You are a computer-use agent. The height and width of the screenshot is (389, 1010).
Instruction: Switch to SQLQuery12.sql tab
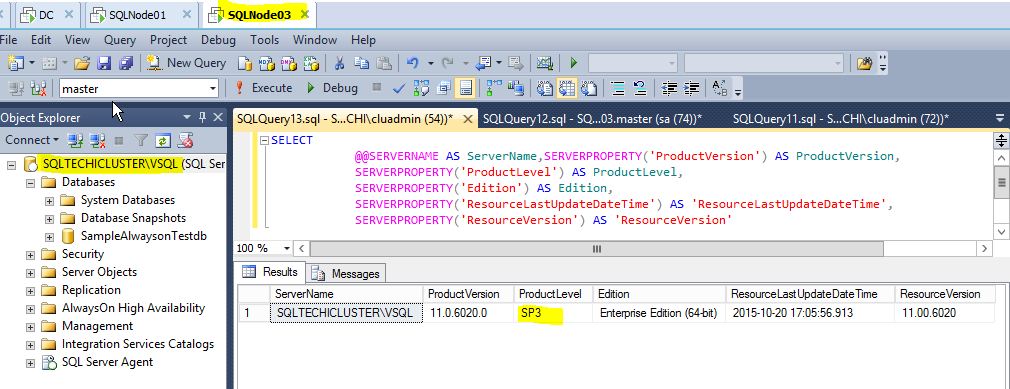point(592,119)
